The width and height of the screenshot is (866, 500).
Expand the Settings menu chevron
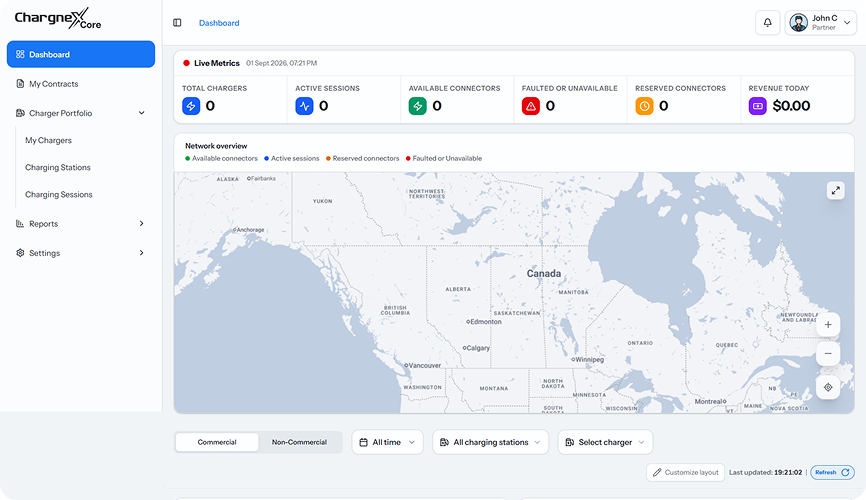[x=141, y=253]
